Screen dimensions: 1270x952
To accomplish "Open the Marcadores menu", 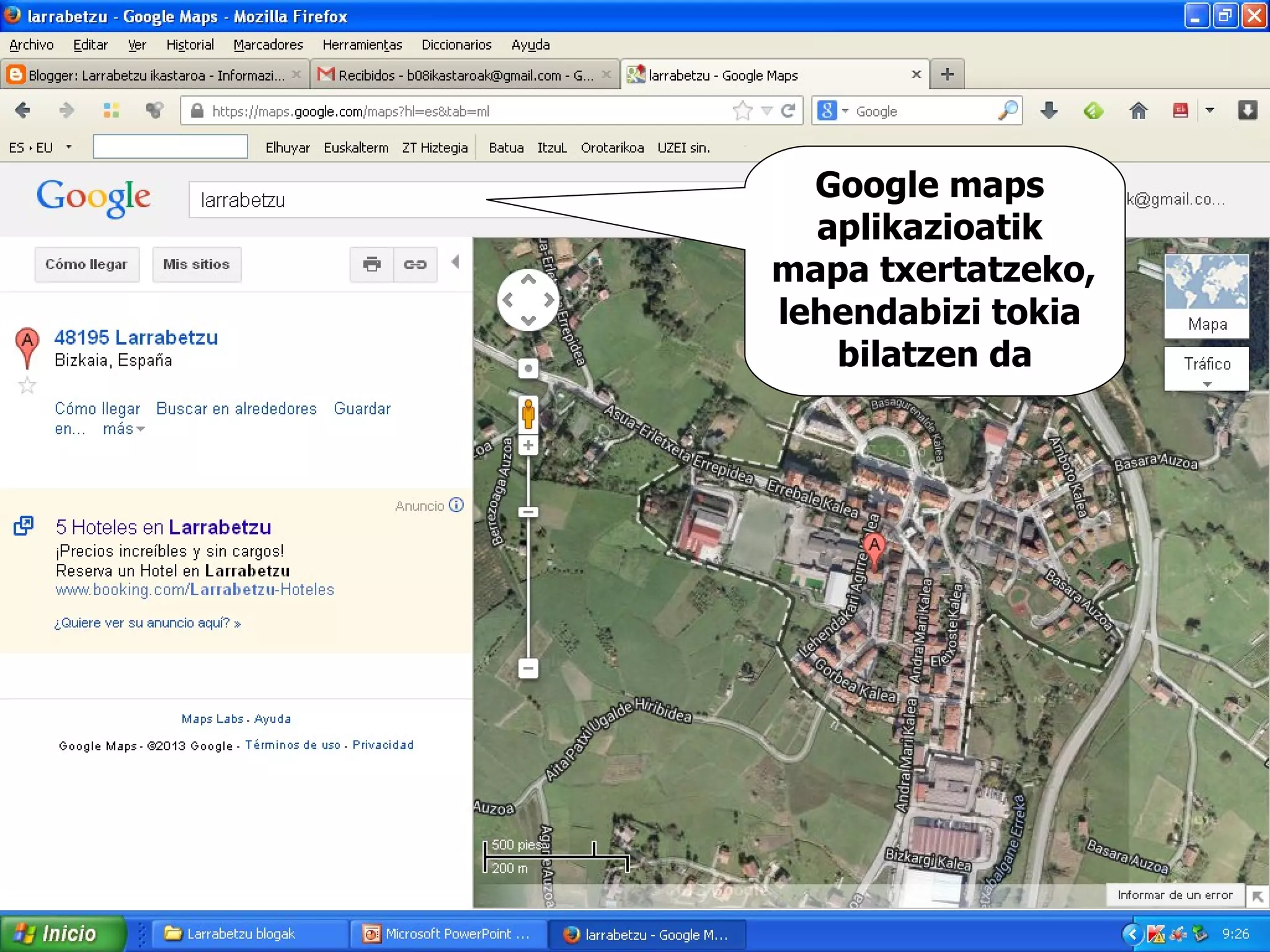I will coord(268,45).
